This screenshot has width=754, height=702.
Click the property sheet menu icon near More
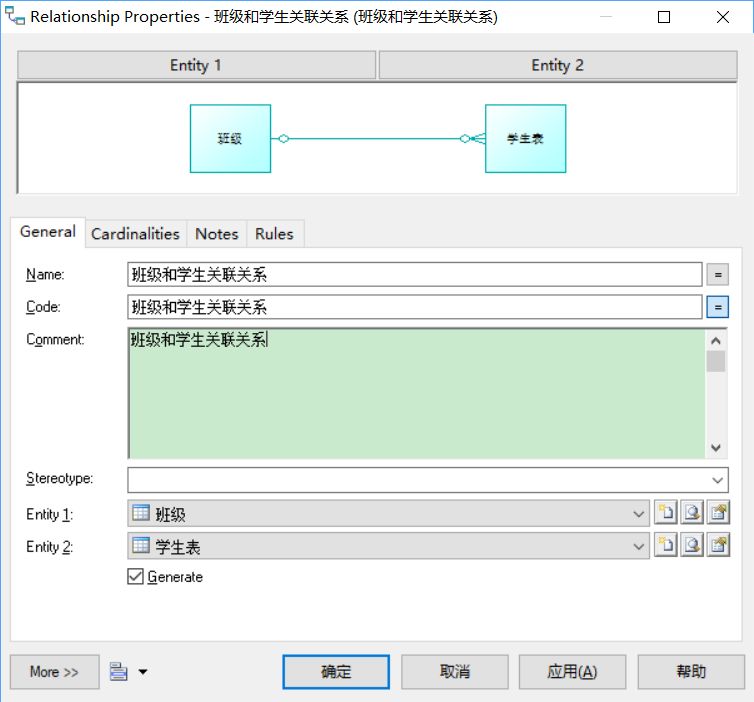coord(118,671)
